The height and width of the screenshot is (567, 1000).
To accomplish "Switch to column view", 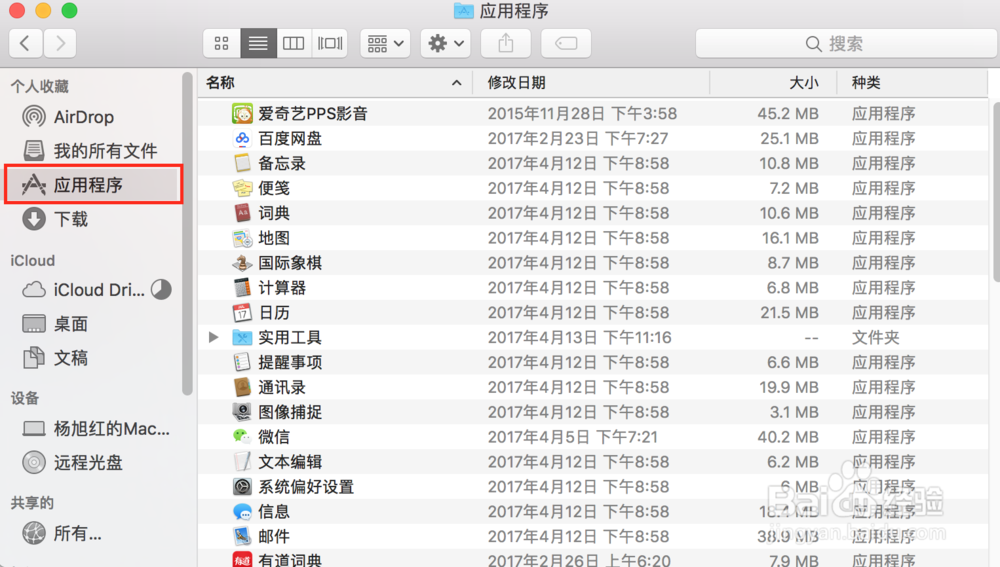I will point(293,43).
